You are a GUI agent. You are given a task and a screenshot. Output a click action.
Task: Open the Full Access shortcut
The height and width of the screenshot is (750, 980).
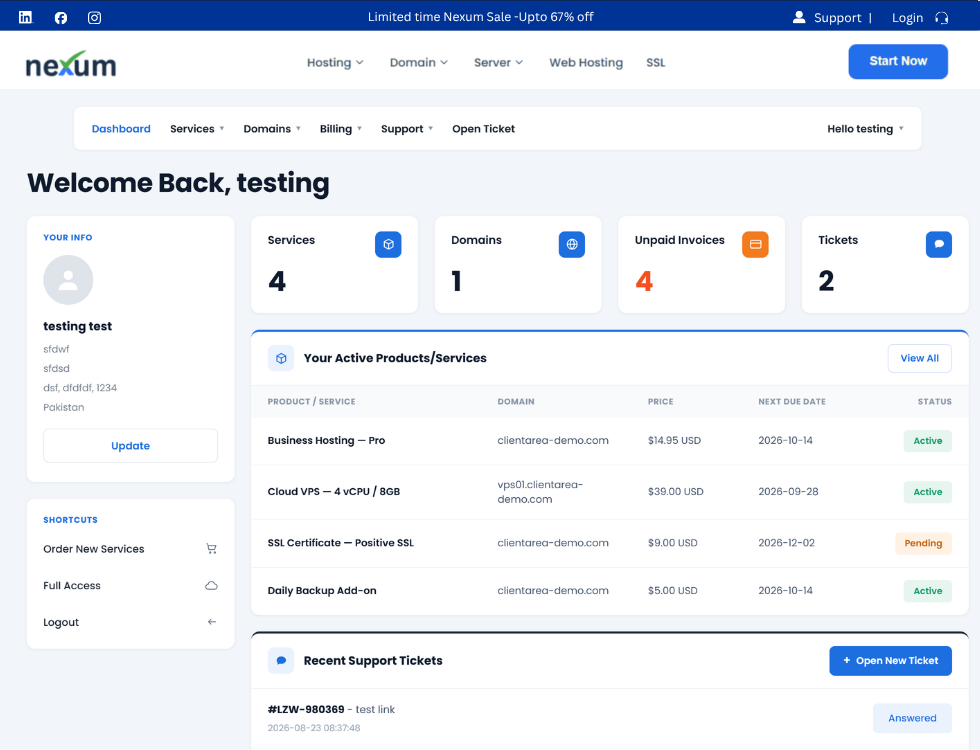[131, 586]
